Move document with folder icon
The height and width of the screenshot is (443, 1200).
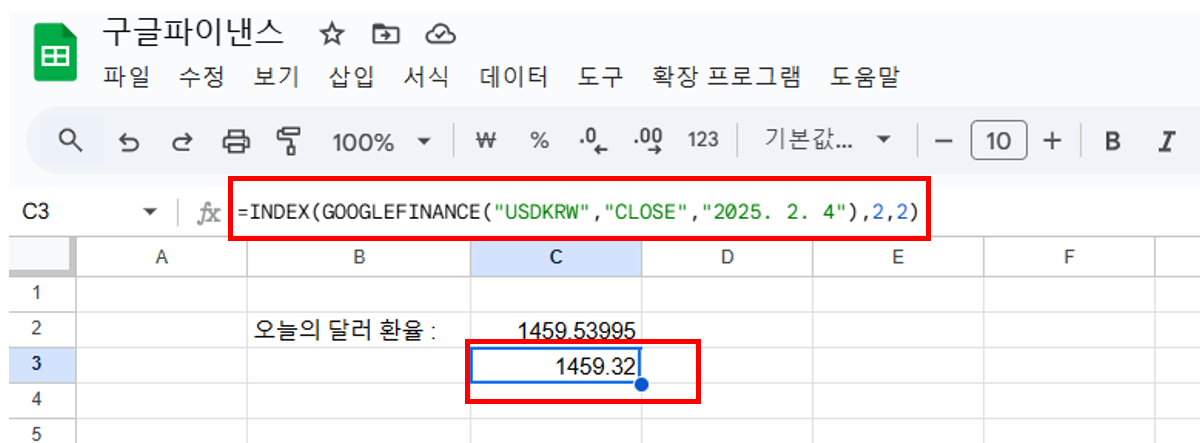tap(385, 35)
